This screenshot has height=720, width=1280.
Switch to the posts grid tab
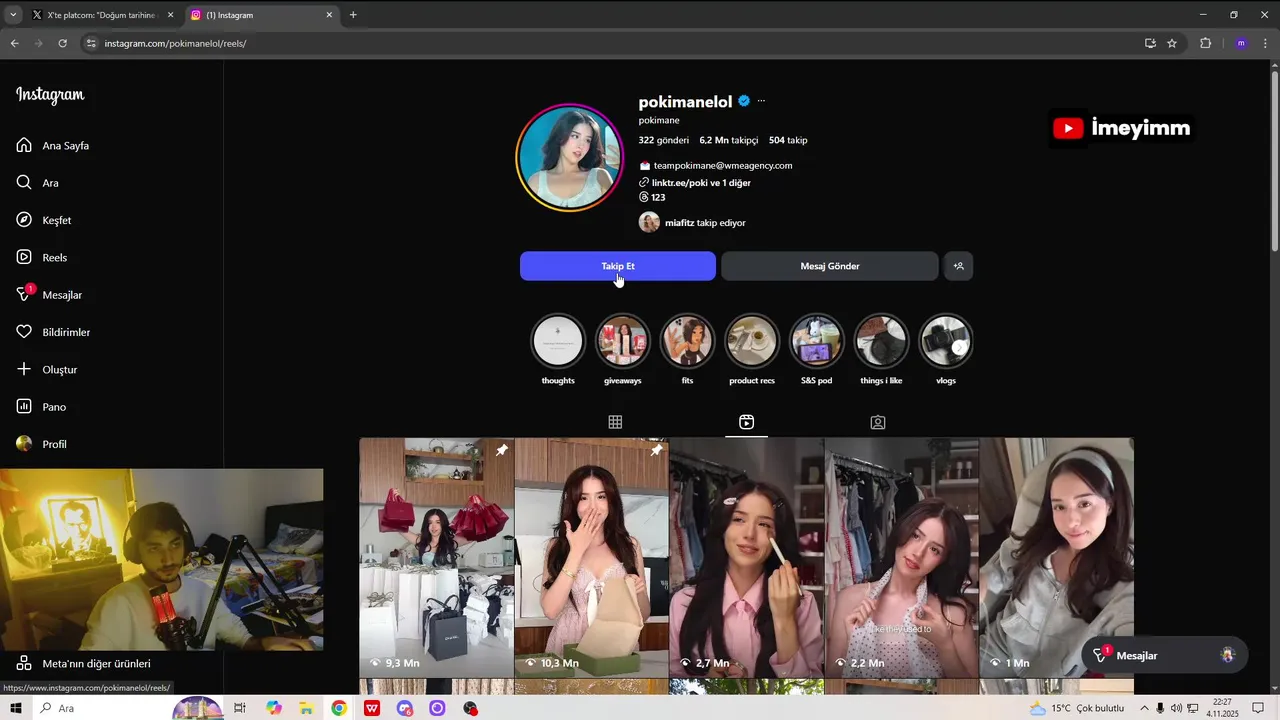[x=615, y=422]
